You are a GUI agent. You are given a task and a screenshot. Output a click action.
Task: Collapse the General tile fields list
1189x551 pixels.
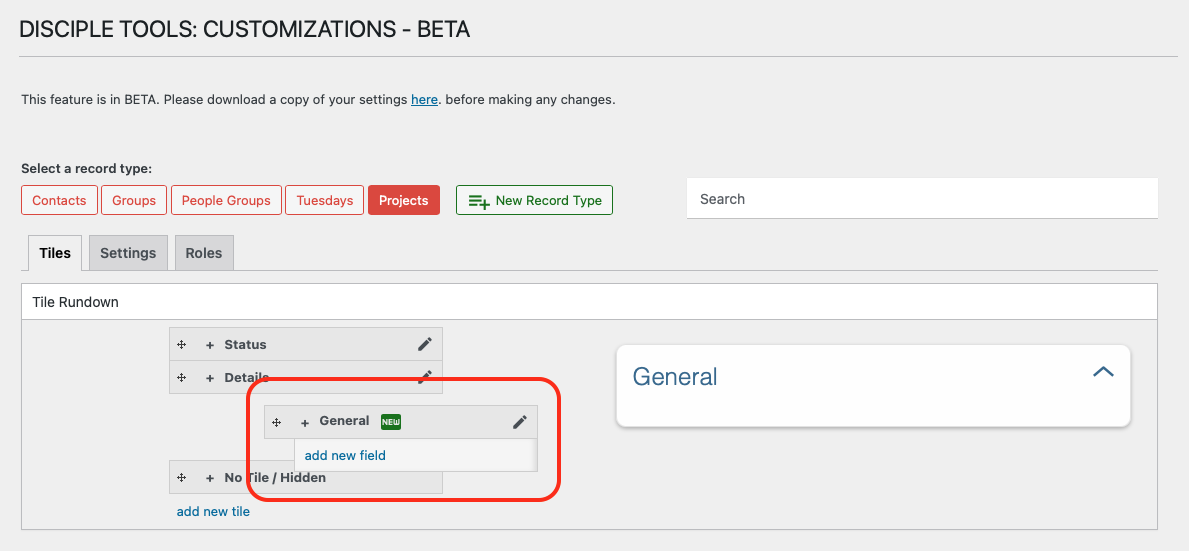(x=305, y=422)
